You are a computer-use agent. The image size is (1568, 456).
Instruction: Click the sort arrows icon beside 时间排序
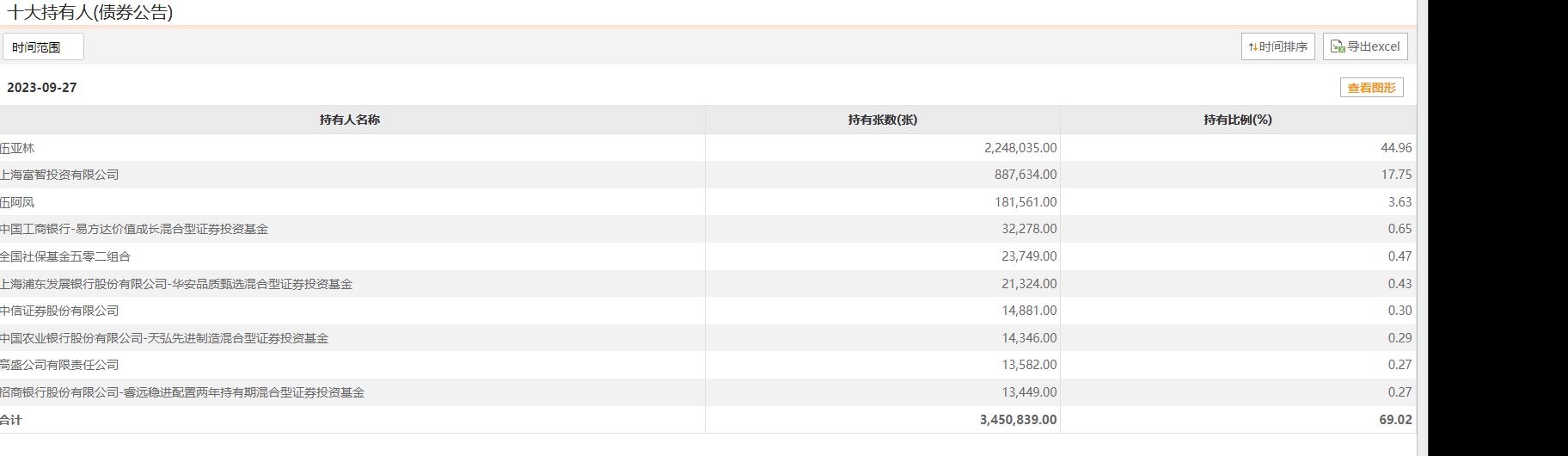[1253, 47]
